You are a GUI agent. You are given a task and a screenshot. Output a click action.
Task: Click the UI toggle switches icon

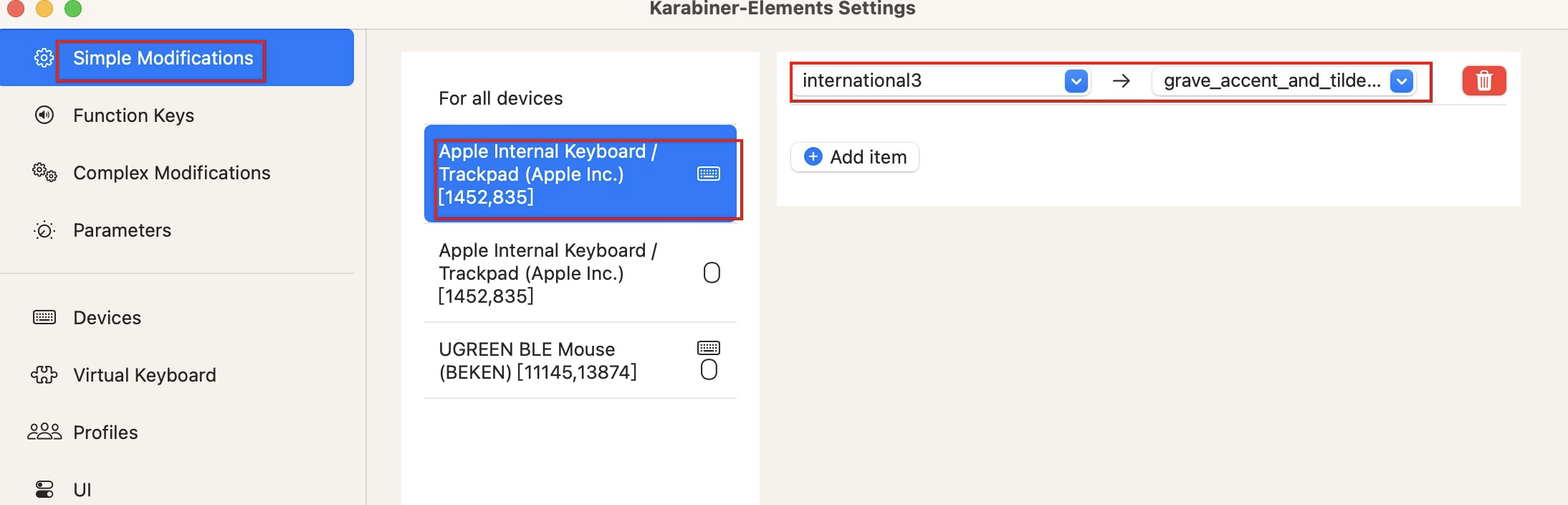click(x=44, y=489)
